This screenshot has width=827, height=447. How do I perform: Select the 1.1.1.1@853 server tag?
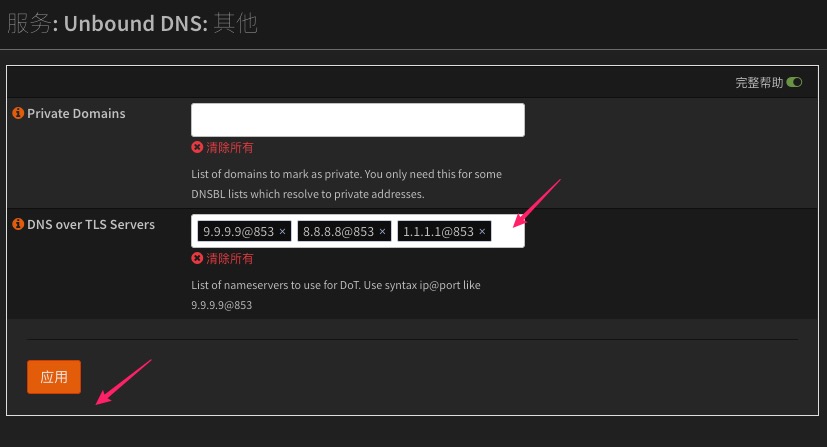pyautogui.click(x=437, y=232)
